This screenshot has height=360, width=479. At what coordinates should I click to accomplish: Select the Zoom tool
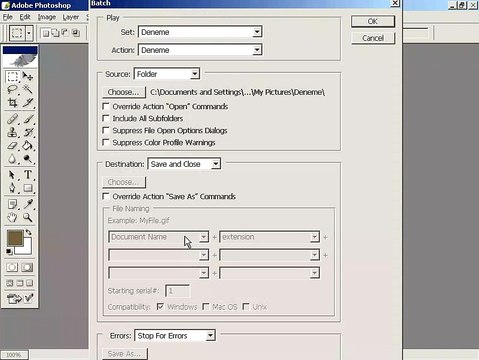tap(28, 217)
